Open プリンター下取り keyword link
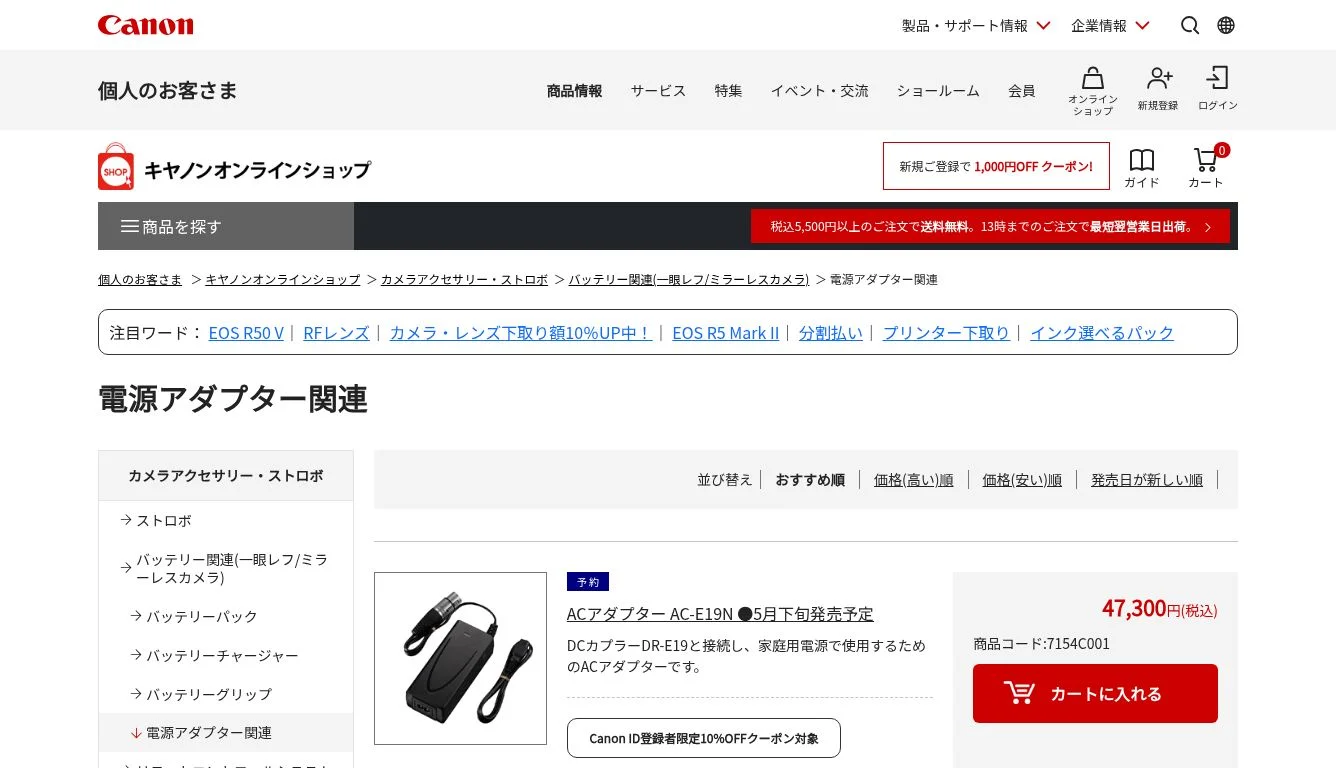 (x=946, y=333)
